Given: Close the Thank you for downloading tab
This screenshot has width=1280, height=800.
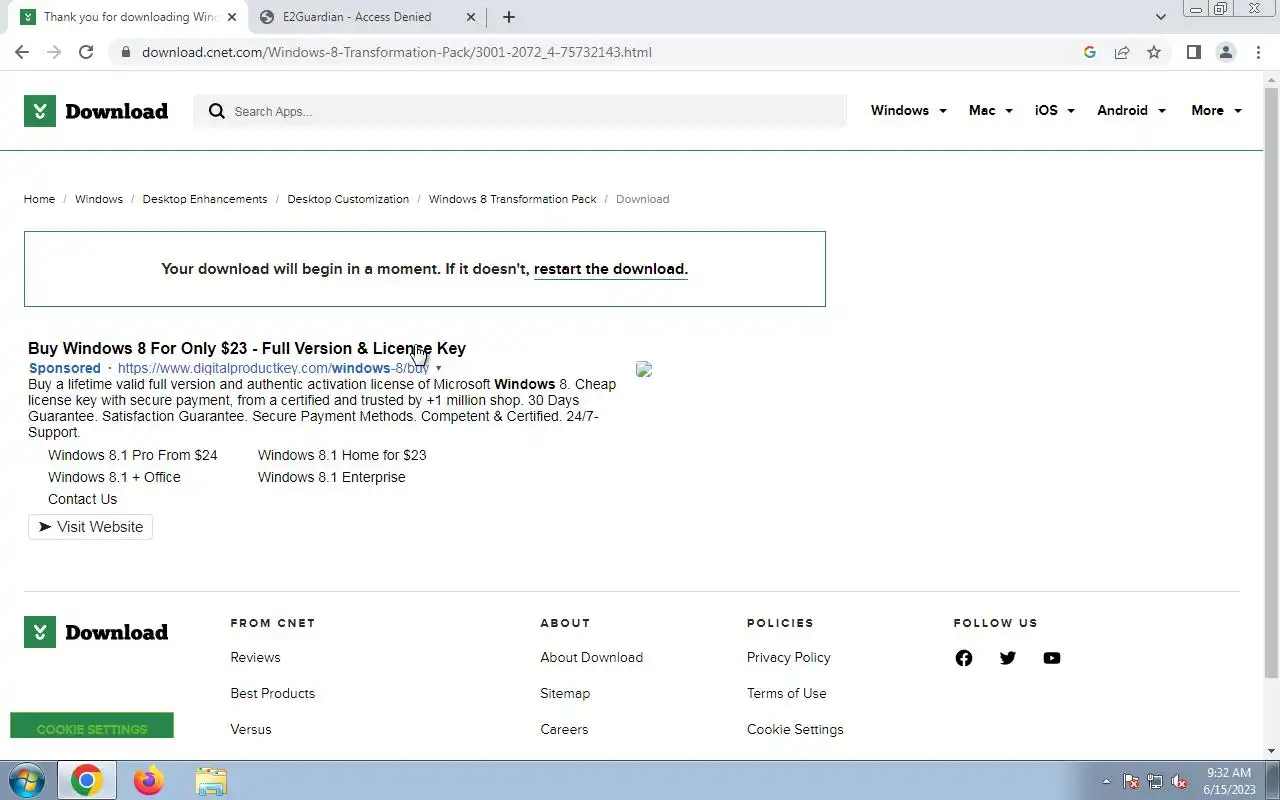Looking at the screenshot, I should [x=232, y=17].
